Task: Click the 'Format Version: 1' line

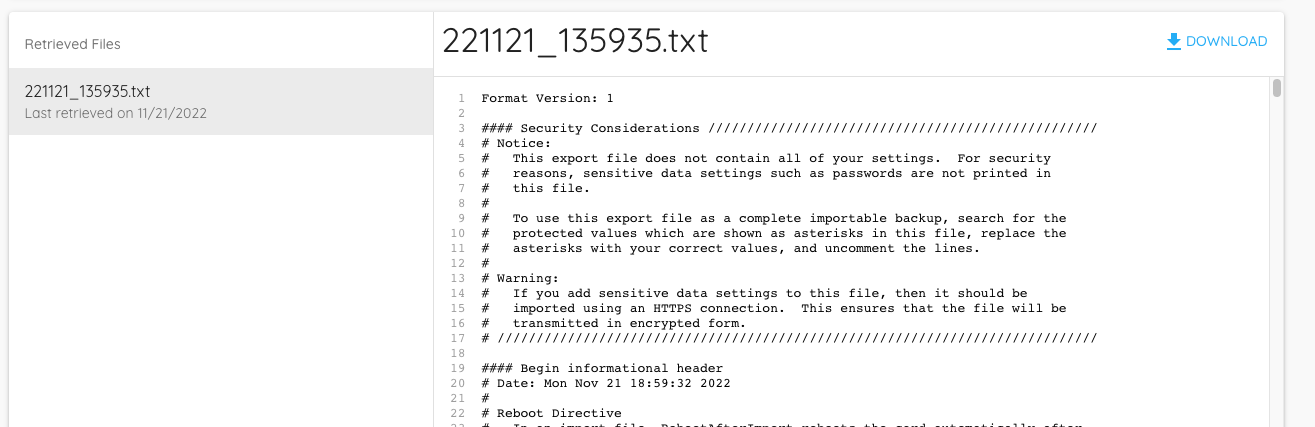Action: point(547,98)
